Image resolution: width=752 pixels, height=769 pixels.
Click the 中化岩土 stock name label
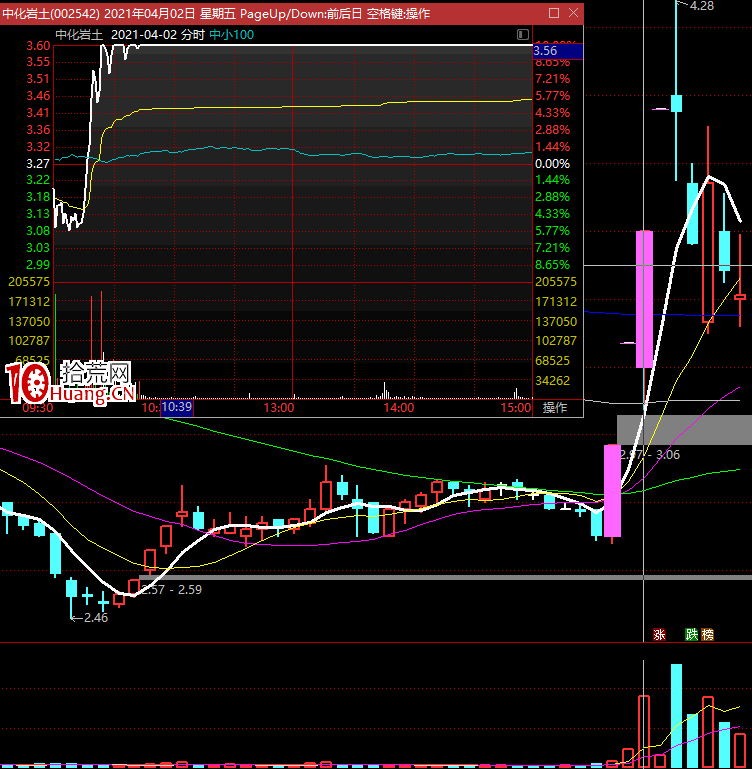(79, 35)
